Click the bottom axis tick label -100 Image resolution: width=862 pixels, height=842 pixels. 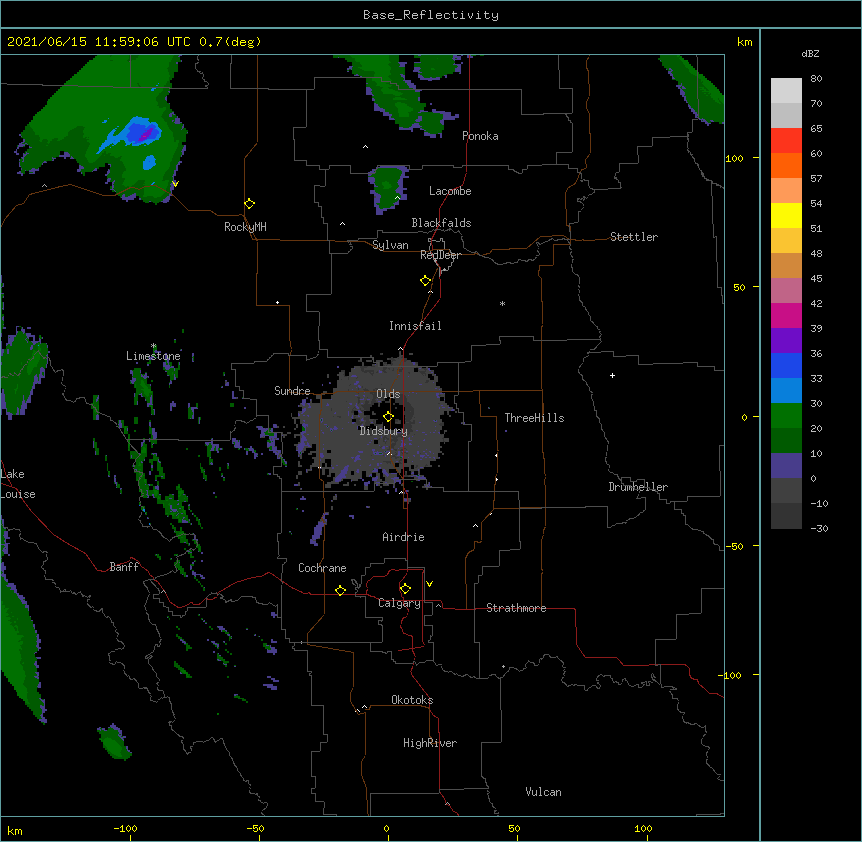pyautogui.click(x=125, y=828)
